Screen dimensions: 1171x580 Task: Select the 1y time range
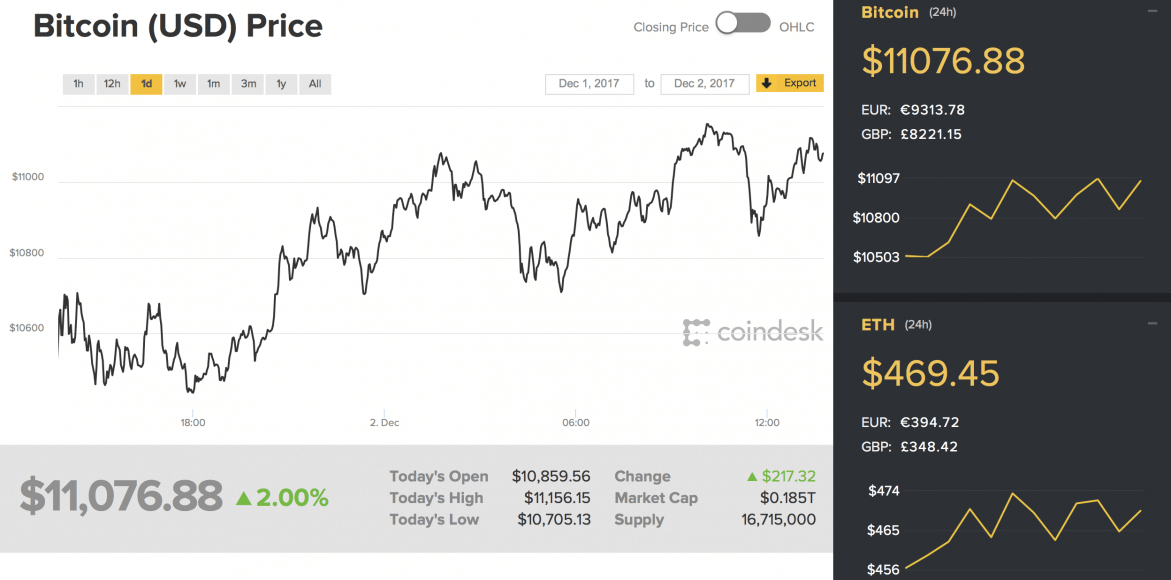click(281, 84)
